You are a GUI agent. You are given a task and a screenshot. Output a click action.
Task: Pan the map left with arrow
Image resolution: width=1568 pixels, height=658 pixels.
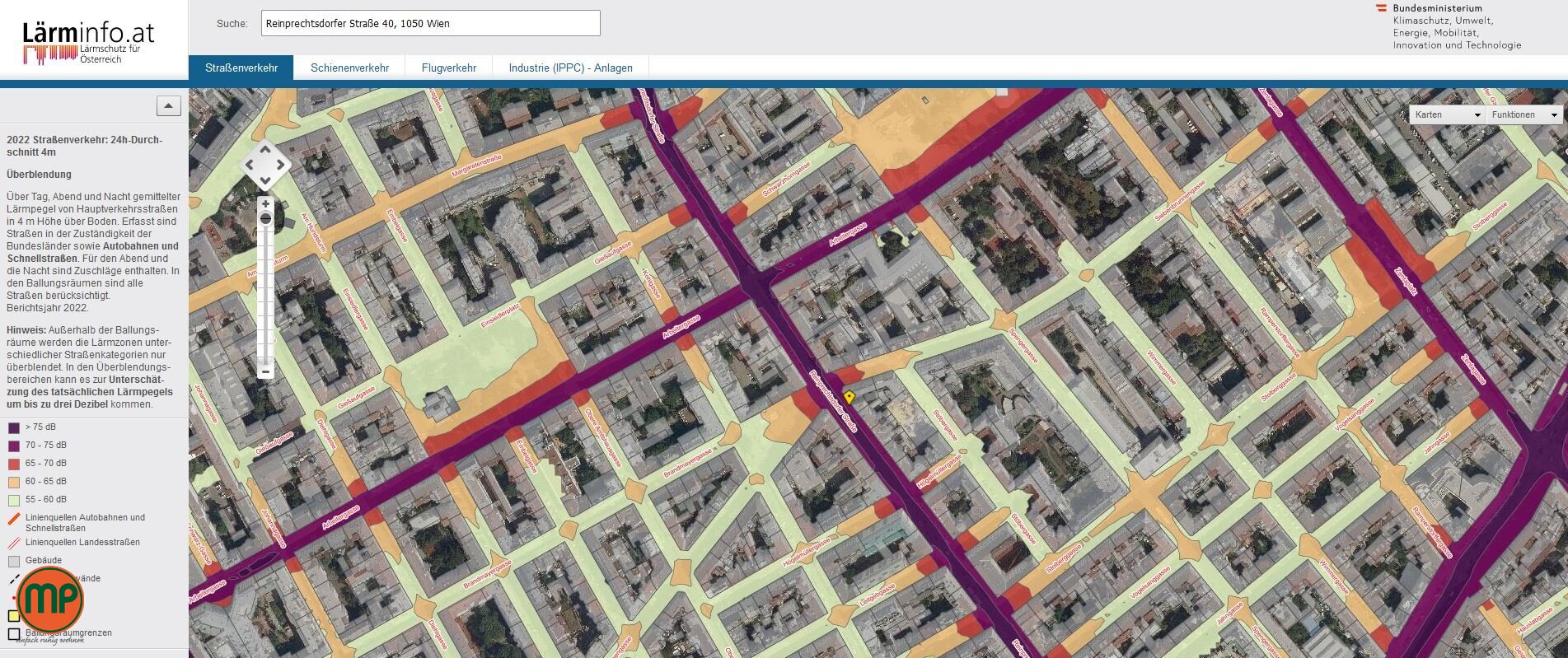[x=250, y=165]
